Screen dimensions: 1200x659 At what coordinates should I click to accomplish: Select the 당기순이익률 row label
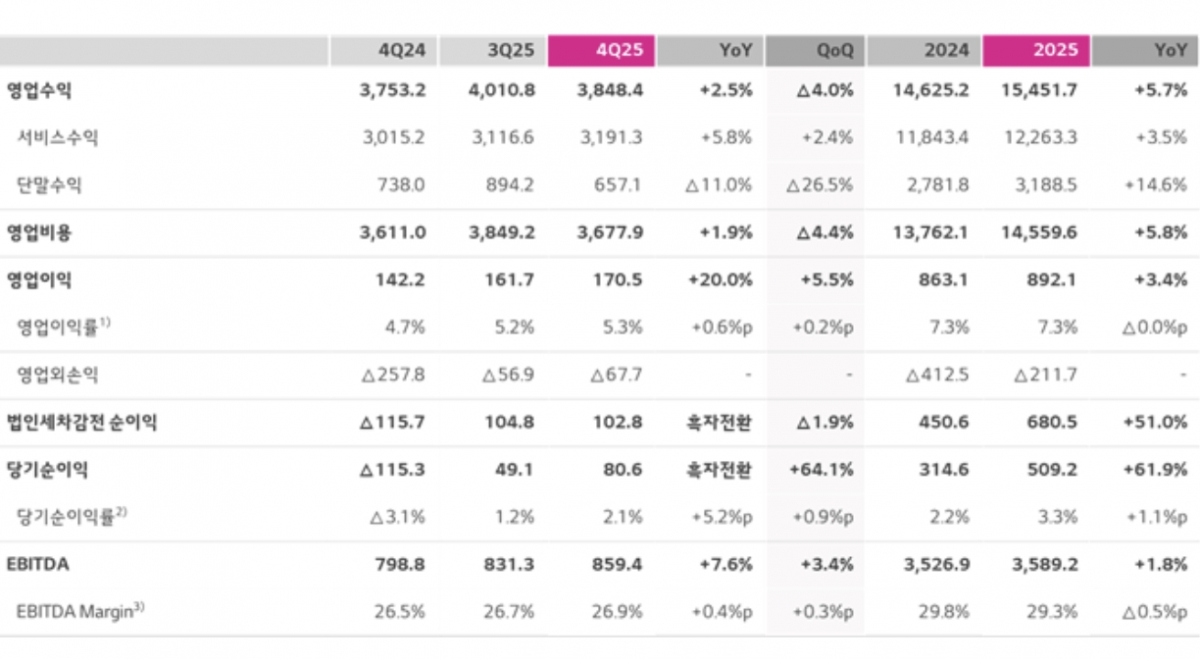71,516
